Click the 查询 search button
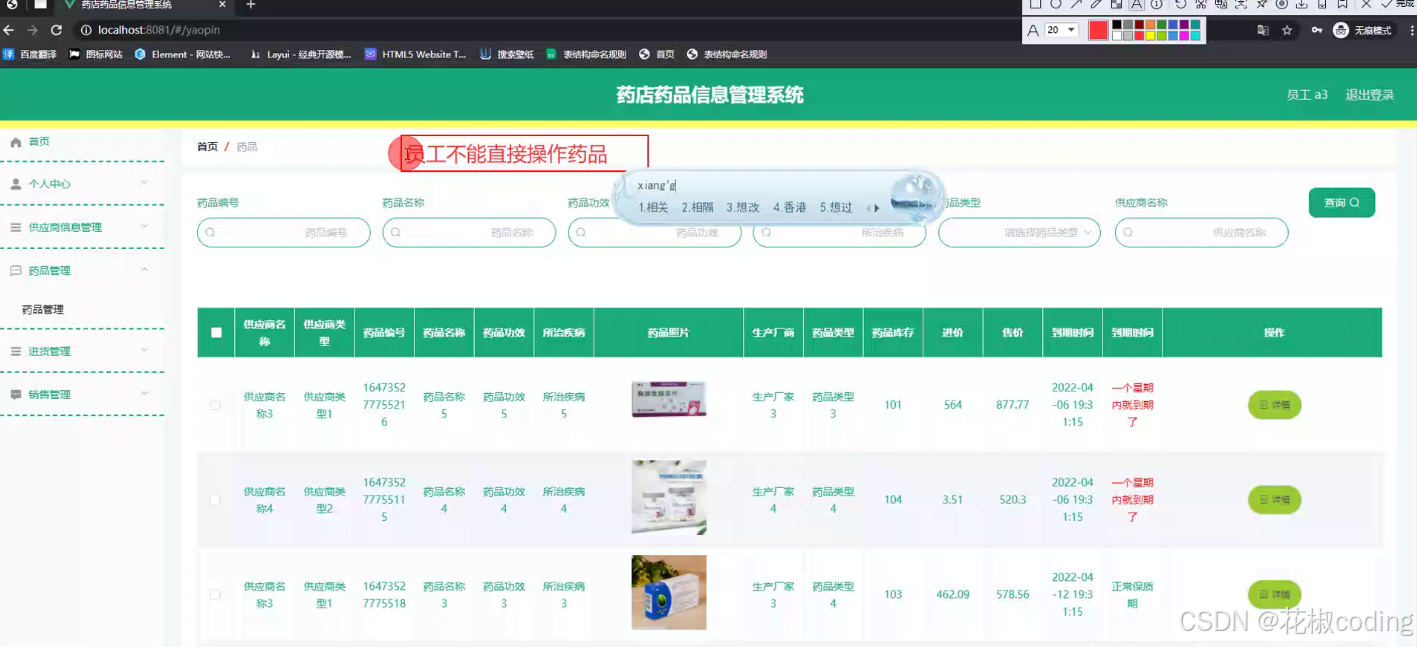Image resolution: width=1417 pixels, height=647 pixels. pos(1341,202)
